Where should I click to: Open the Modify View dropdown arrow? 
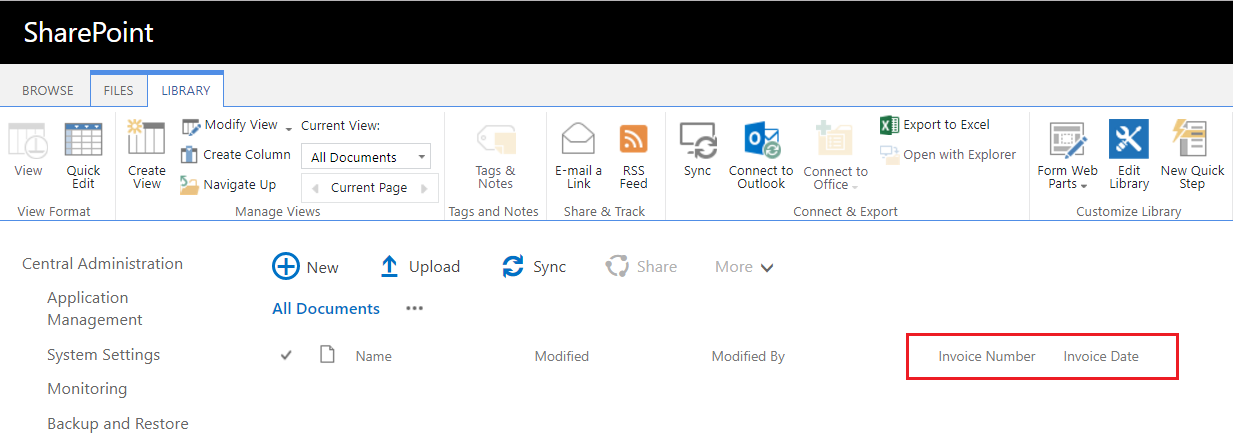(x=289, y=128)
